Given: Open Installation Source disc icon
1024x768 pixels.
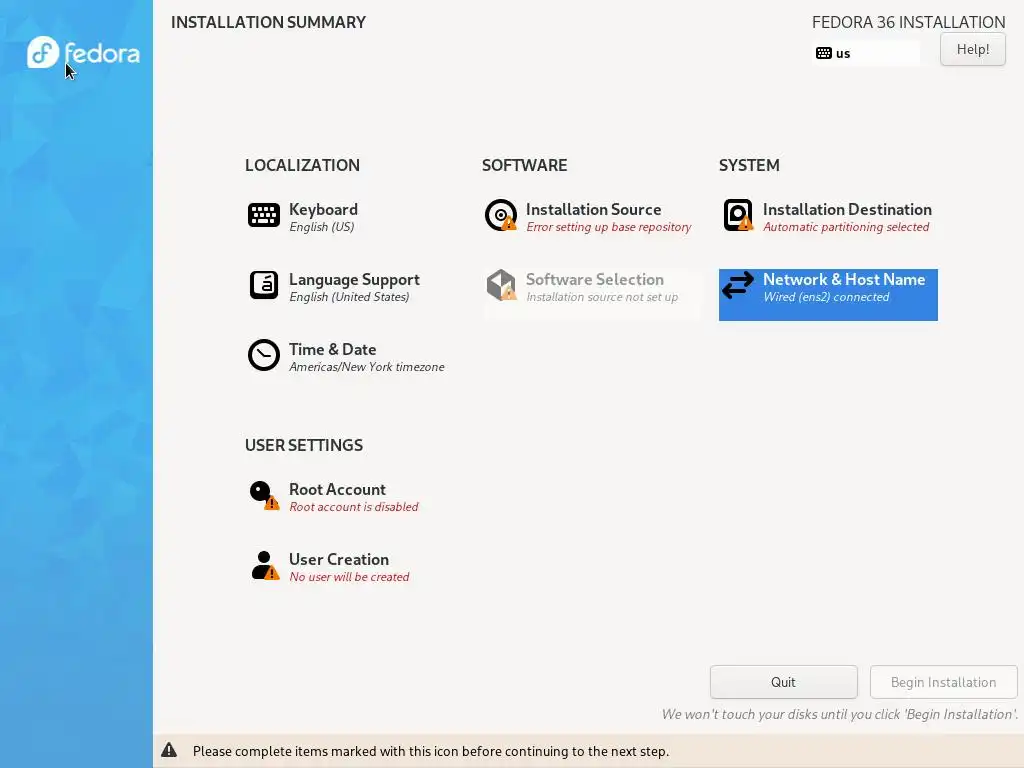Looking at the screenshot, I should (x=501, y=215).
